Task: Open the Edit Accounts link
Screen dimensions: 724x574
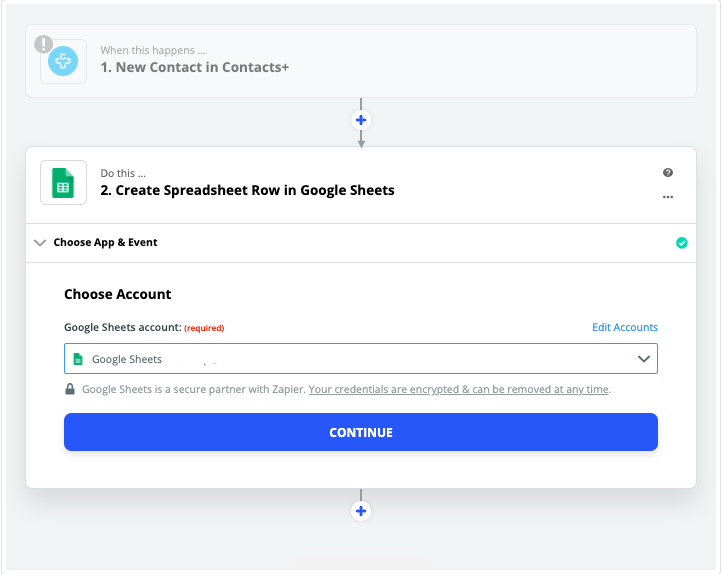Action: pos(625,327)
